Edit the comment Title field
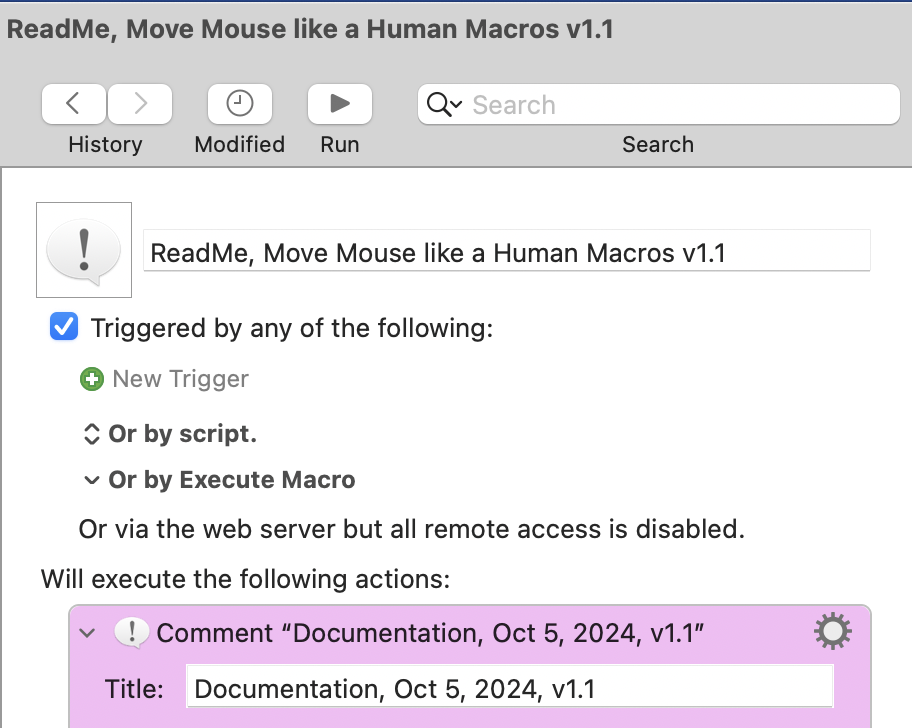 (x=508, y=689)
